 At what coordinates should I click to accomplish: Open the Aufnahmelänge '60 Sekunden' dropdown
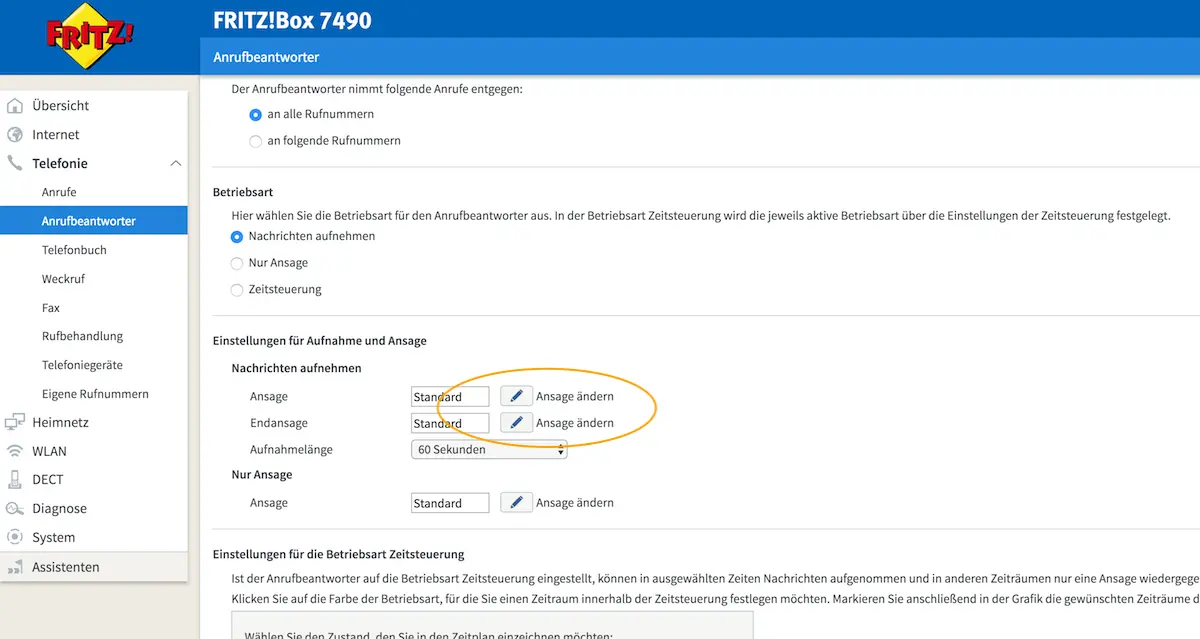(x=489, y=450)
